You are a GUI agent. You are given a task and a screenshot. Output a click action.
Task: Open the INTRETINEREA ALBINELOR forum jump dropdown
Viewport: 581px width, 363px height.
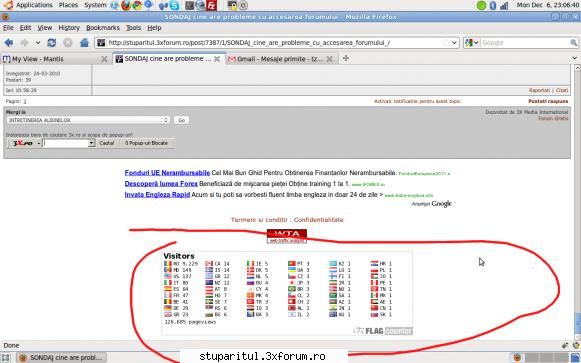point(88,120)
